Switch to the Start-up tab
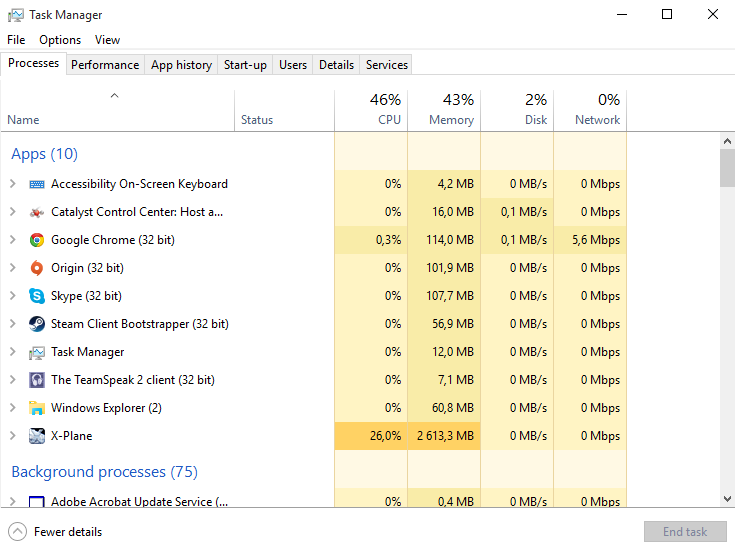The width and height of the screenshot is (735, 556). coord(245,65)
